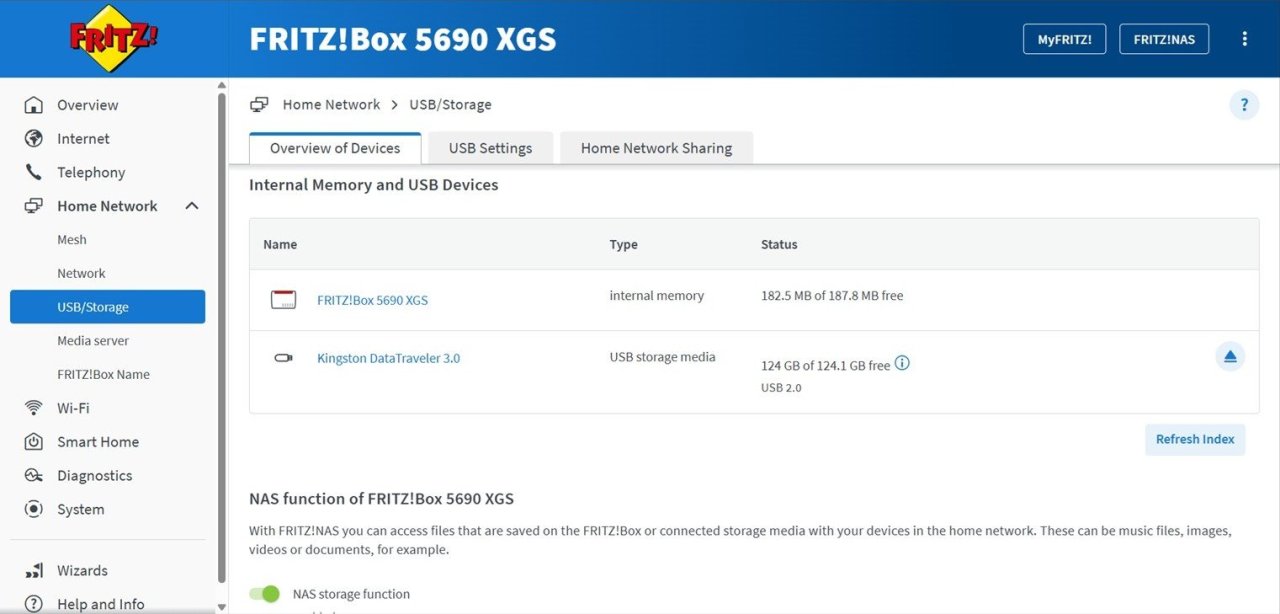The image size is (1280, 614).
Task: Click the Wizards icon
Action: click(x=34, y=571)
